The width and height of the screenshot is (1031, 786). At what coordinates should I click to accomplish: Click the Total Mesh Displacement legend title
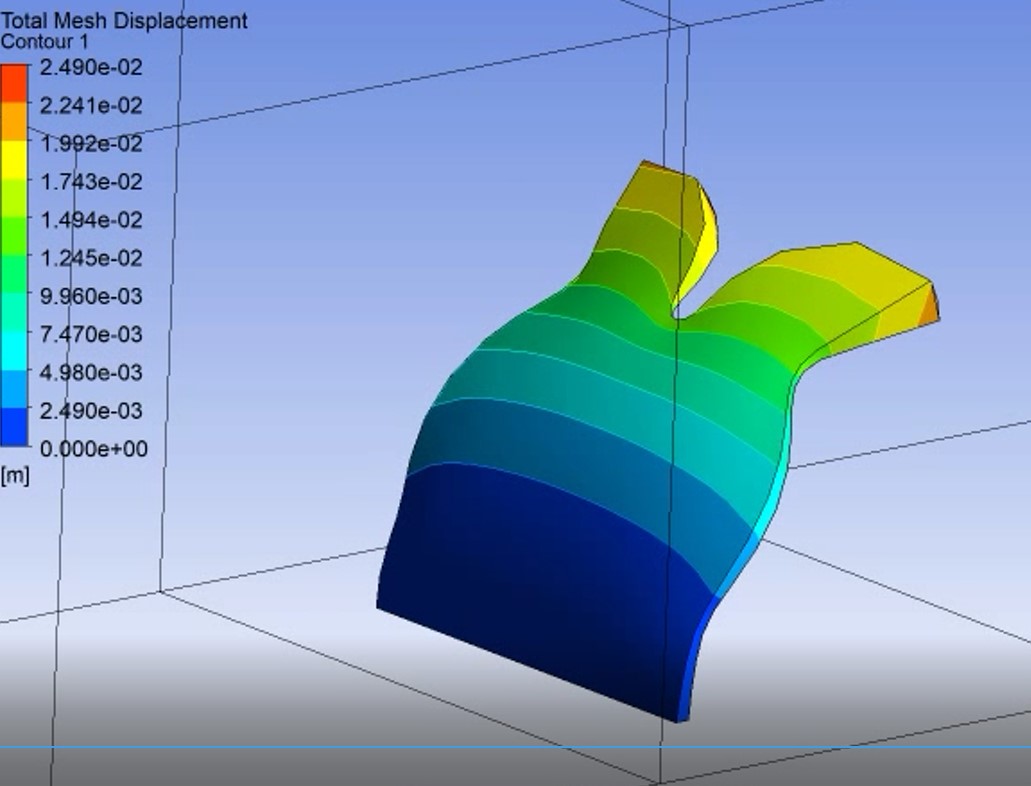tap(123, 20)
